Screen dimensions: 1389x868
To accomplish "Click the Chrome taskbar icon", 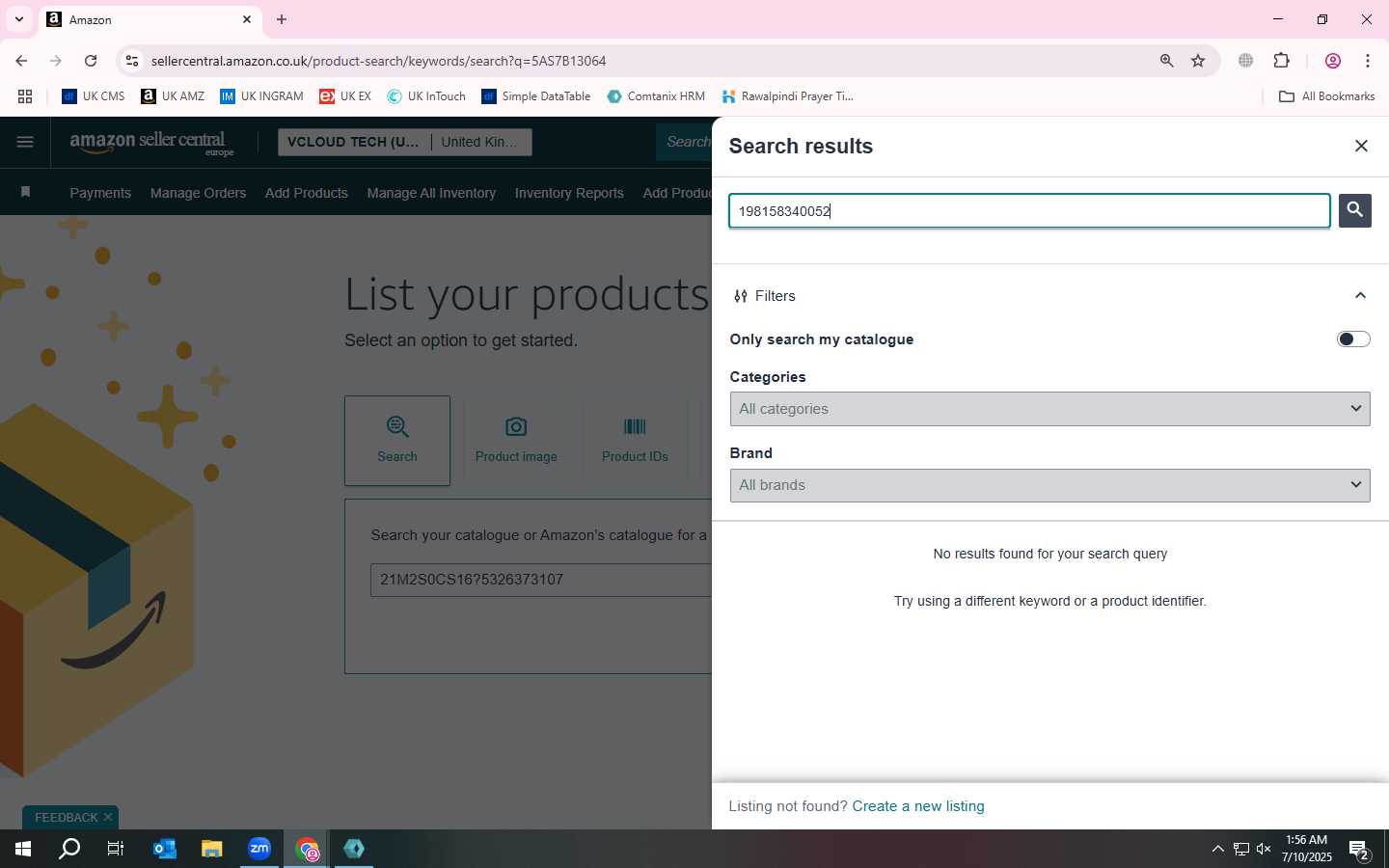I will click(x=307, y=849).
